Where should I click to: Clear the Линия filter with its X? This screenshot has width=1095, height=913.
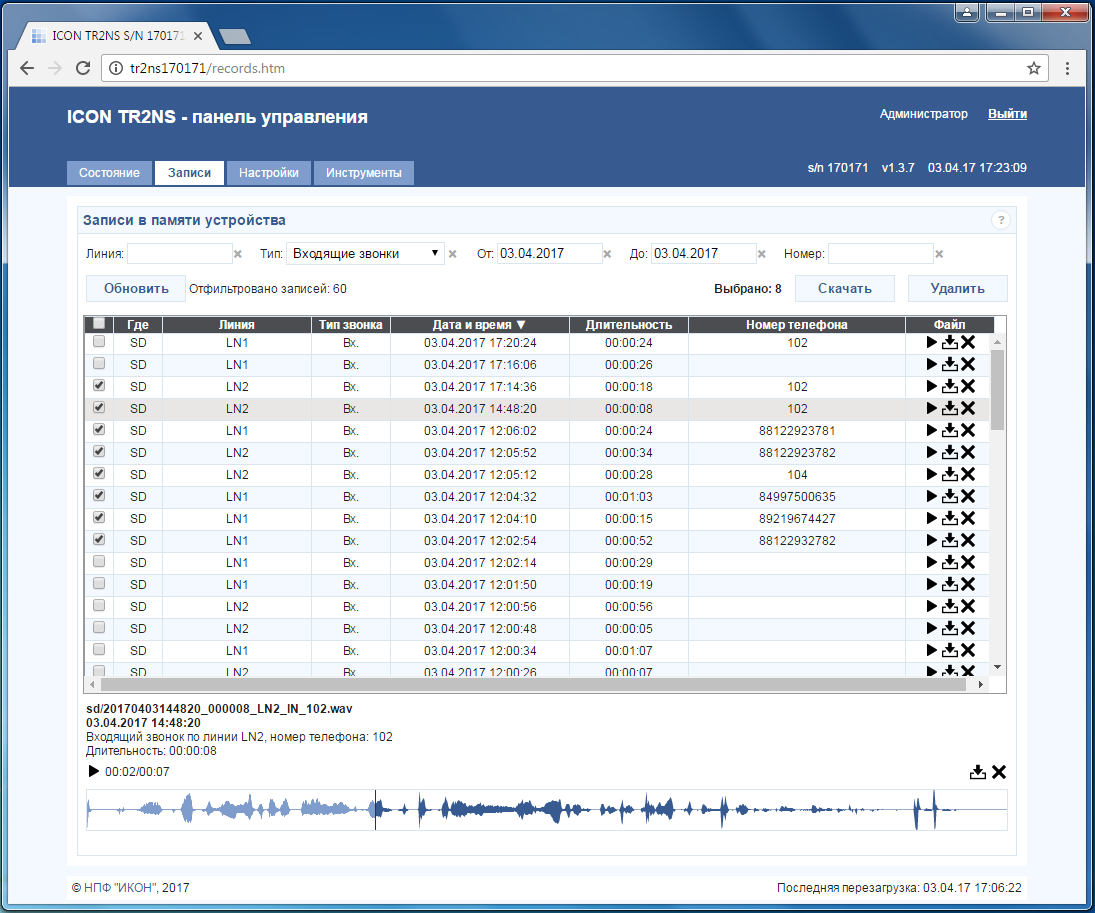238,254
